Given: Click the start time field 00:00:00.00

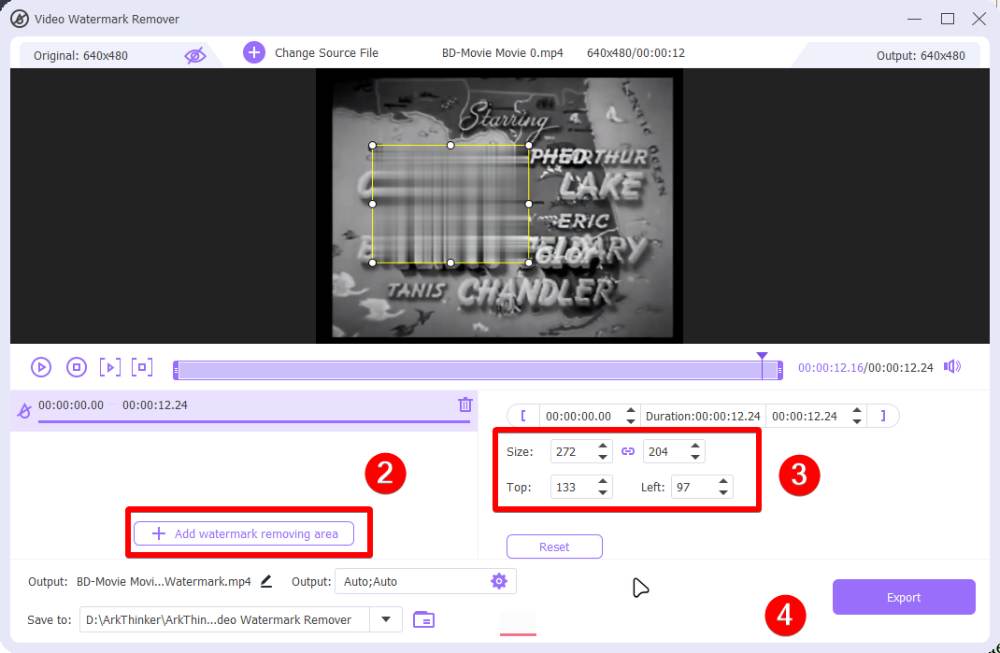Looking at the screenshot, I should click(x=578, y=416).
